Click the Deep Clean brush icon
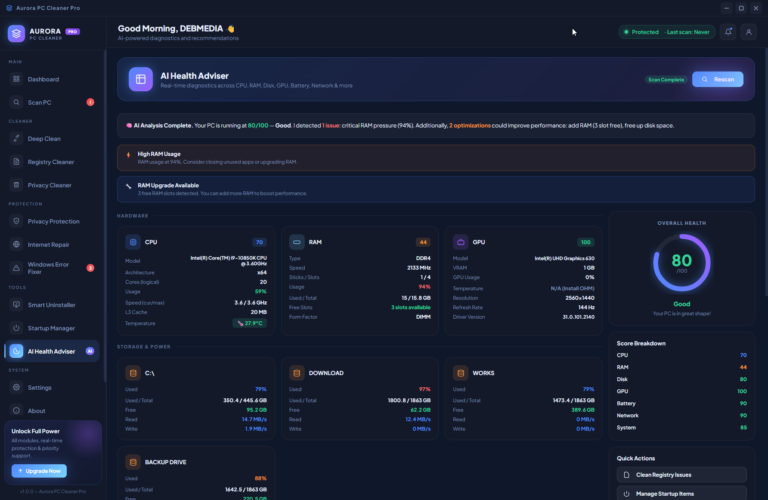 pos(16,139)
